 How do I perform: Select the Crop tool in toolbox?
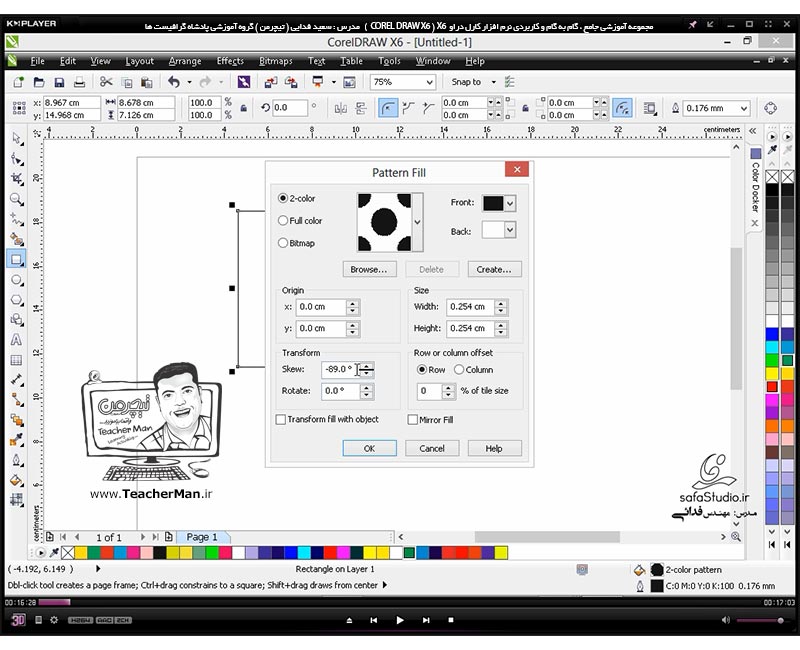point(17,179)
